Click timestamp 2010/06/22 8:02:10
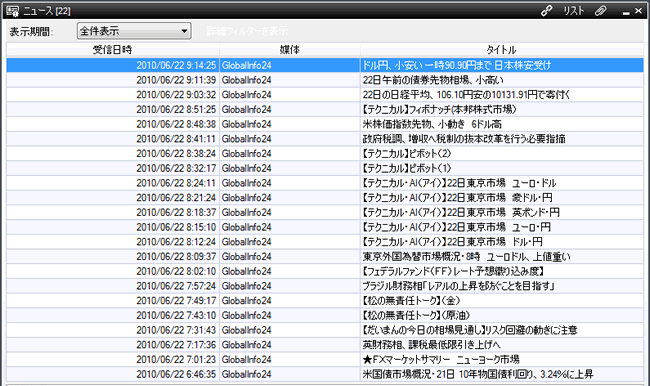Image resolution: width=650 pixels, height=386 pixels. coord(176,271)
